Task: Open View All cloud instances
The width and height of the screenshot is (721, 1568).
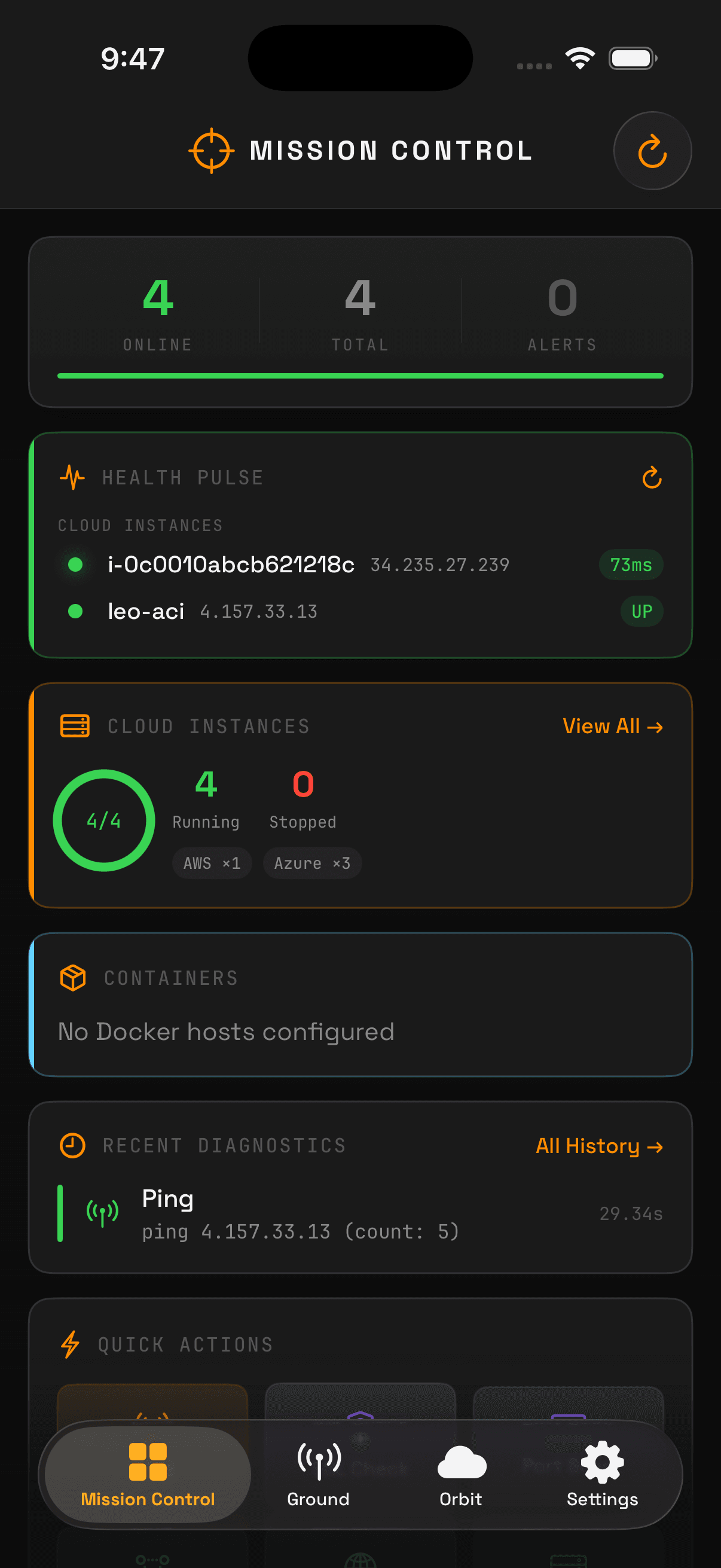Action: [x=612, y=725]
